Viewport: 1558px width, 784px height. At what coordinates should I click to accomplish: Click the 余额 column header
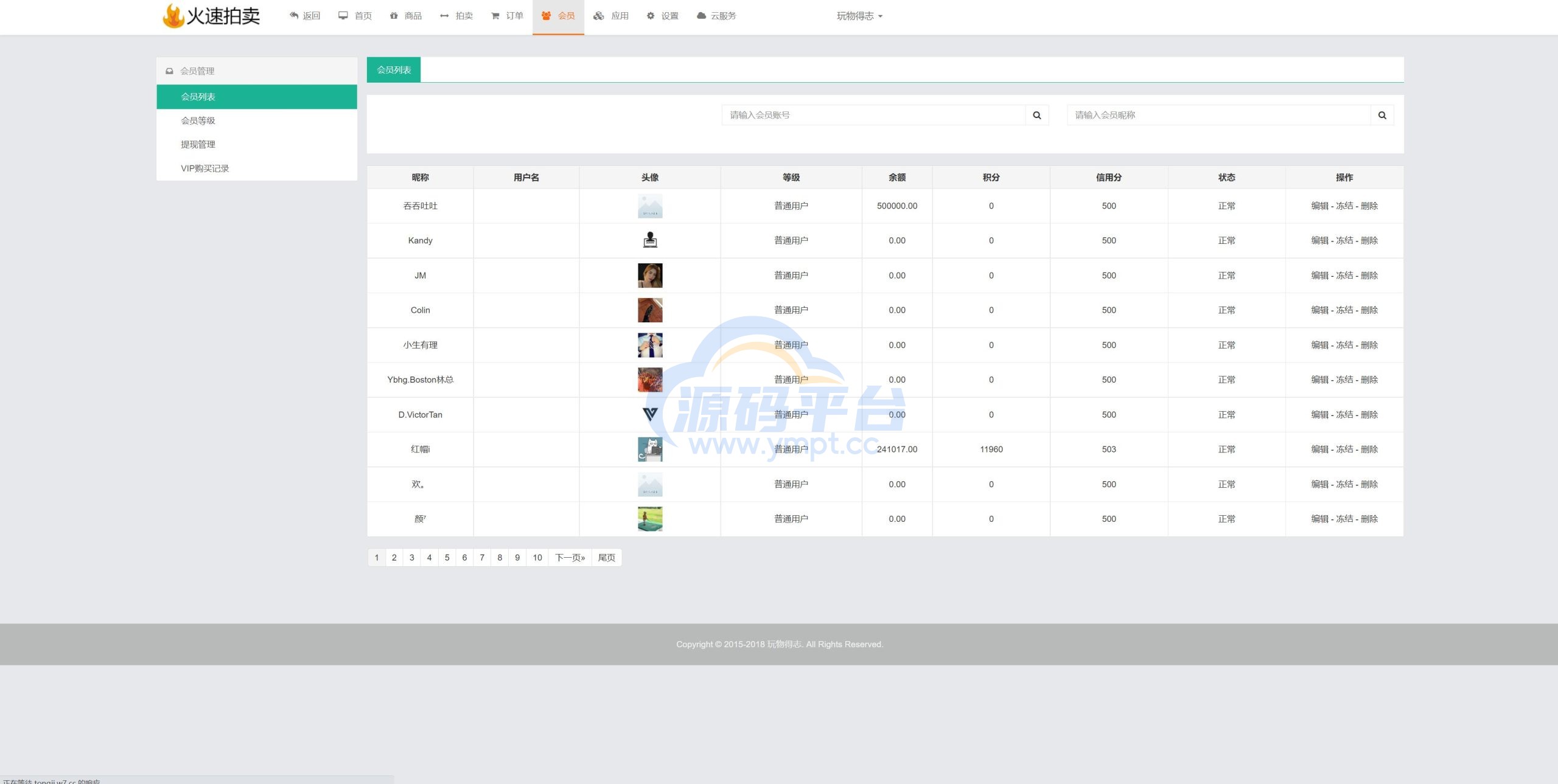897,178
